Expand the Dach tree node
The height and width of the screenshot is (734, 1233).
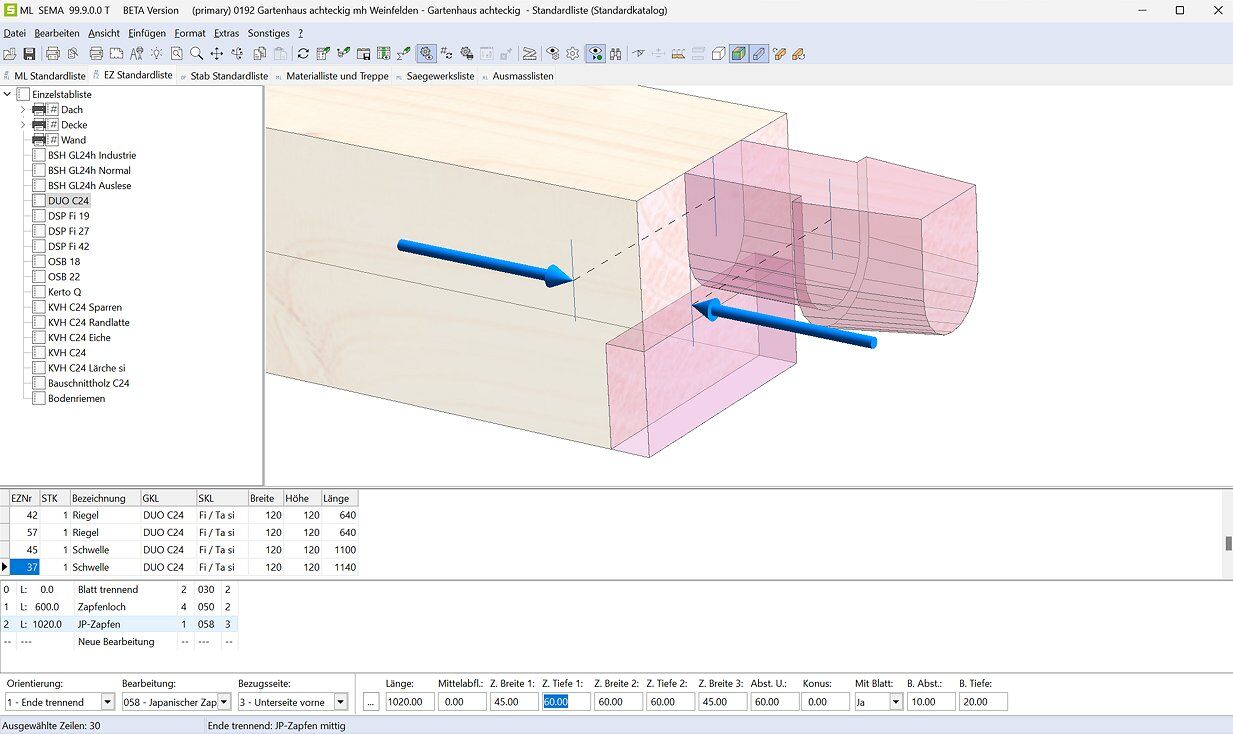(x=23, y=110)
